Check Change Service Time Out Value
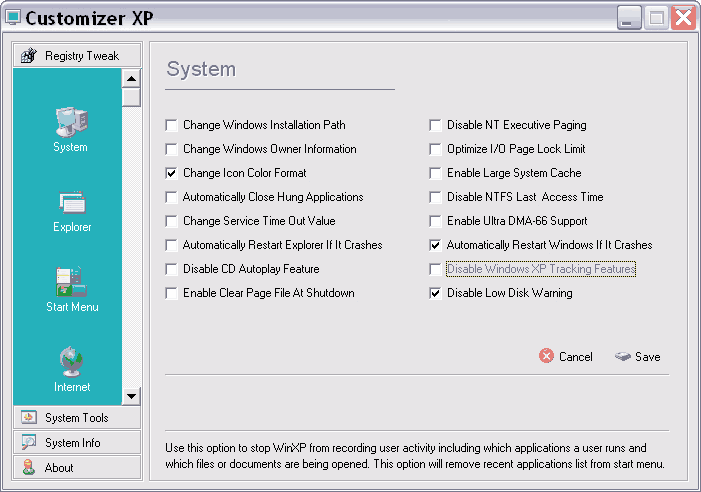 click(x=171, y=221)
